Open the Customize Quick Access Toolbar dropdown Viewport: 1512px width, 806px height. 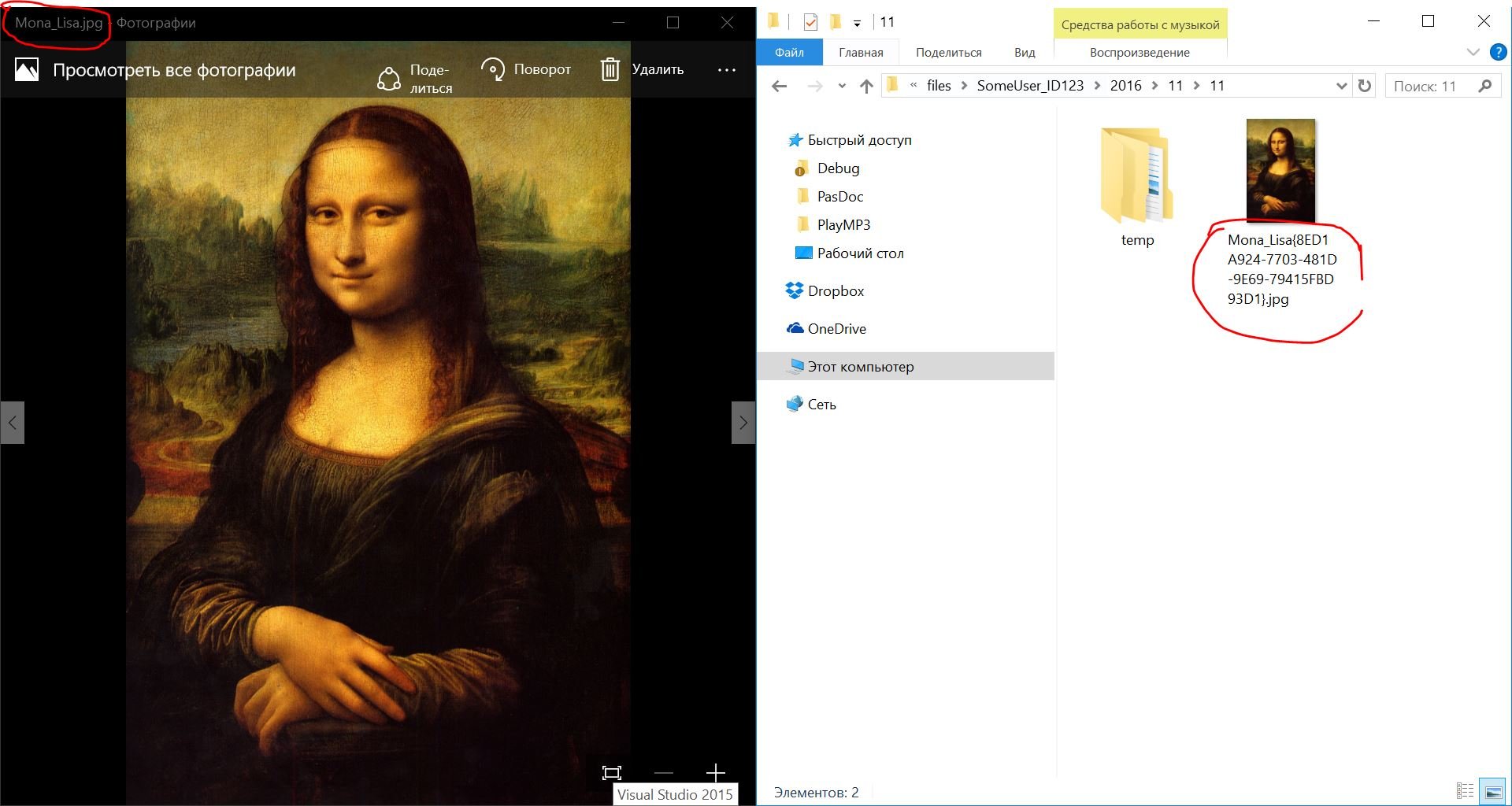click(x=857, y=23)
